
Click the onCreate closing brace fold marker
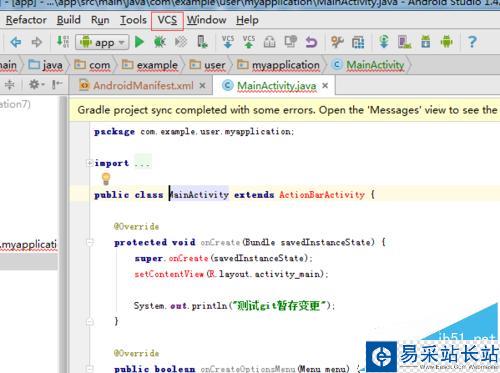(x=90, y=322)
